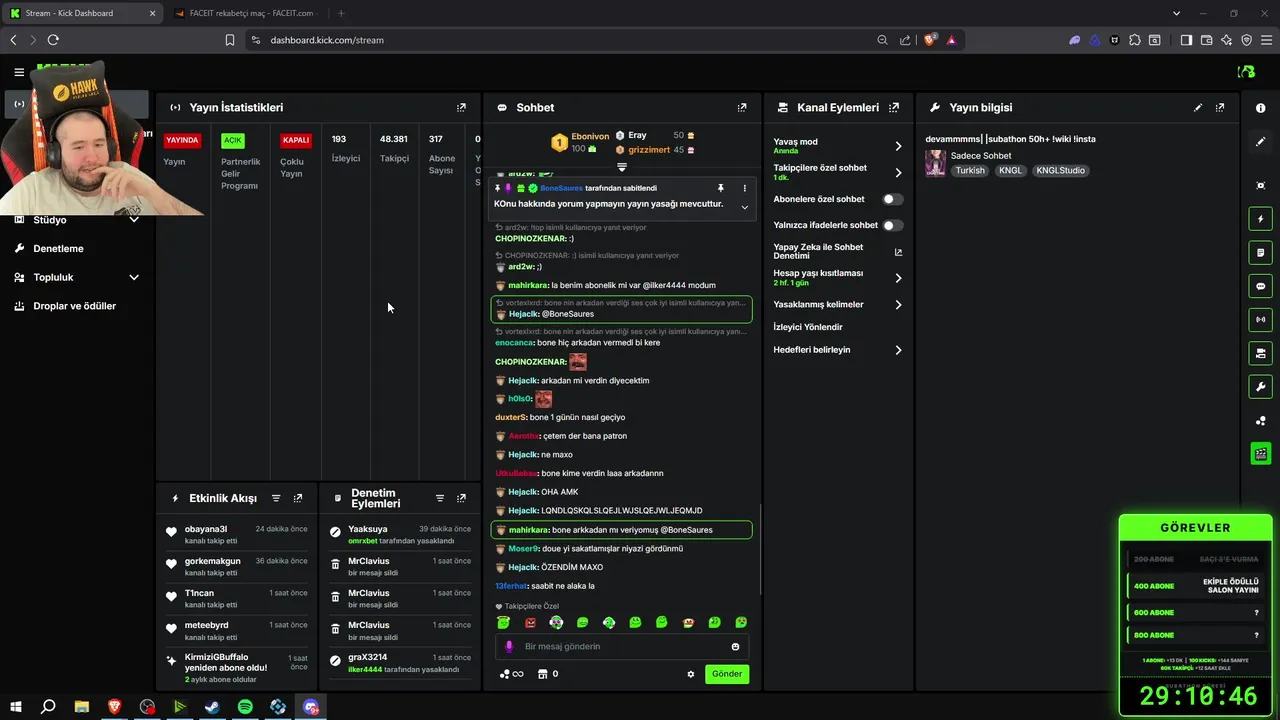The width and height of the screenshot is (1280, 720).
Task: Open the chat shop icon
Action: click(x=543, y=674)
